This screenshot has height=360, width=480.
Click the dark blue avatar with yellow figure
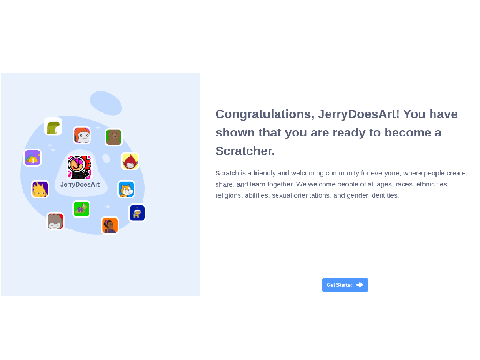(137, 213)
